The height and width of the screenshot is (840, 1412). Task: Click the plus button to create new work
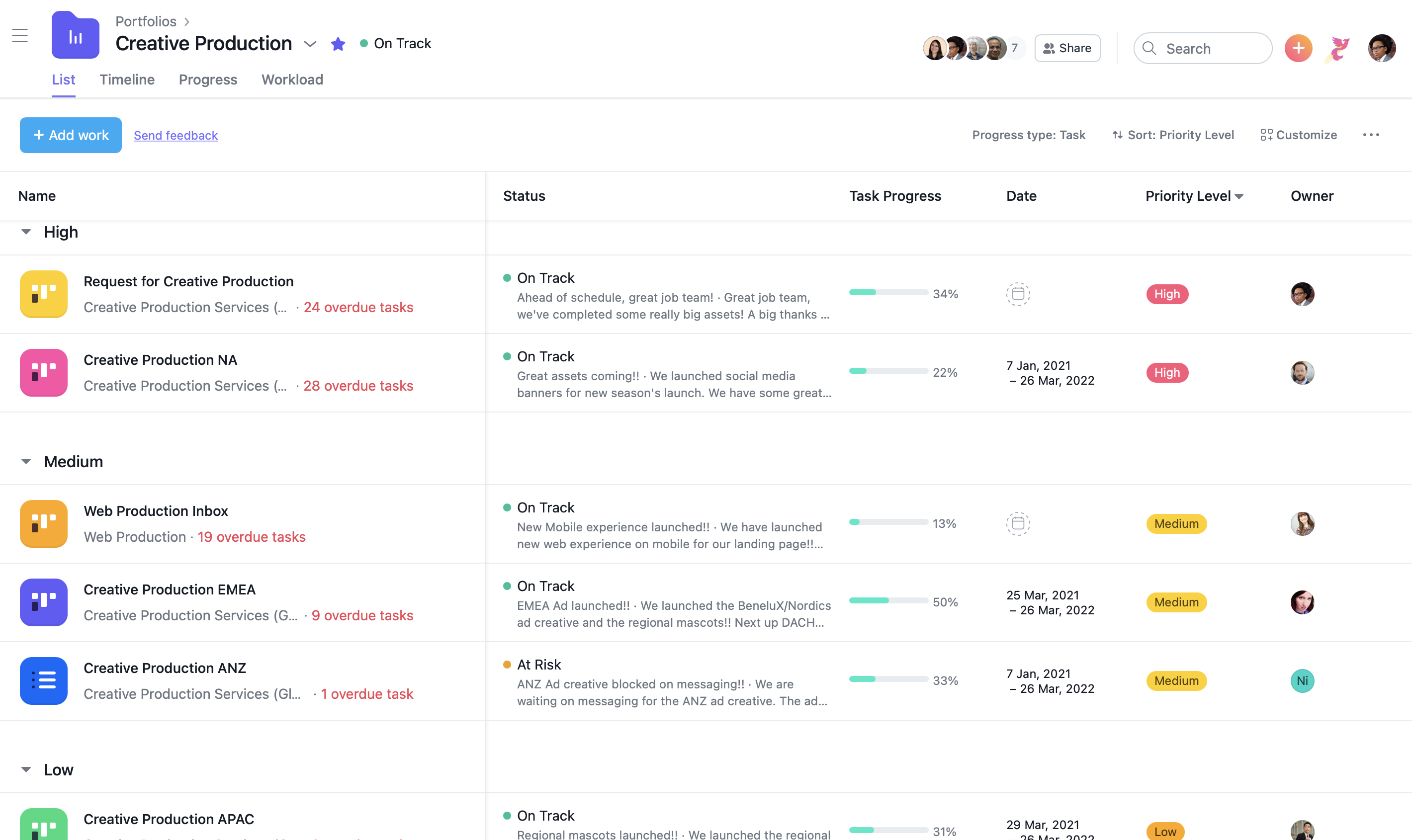1298,48
